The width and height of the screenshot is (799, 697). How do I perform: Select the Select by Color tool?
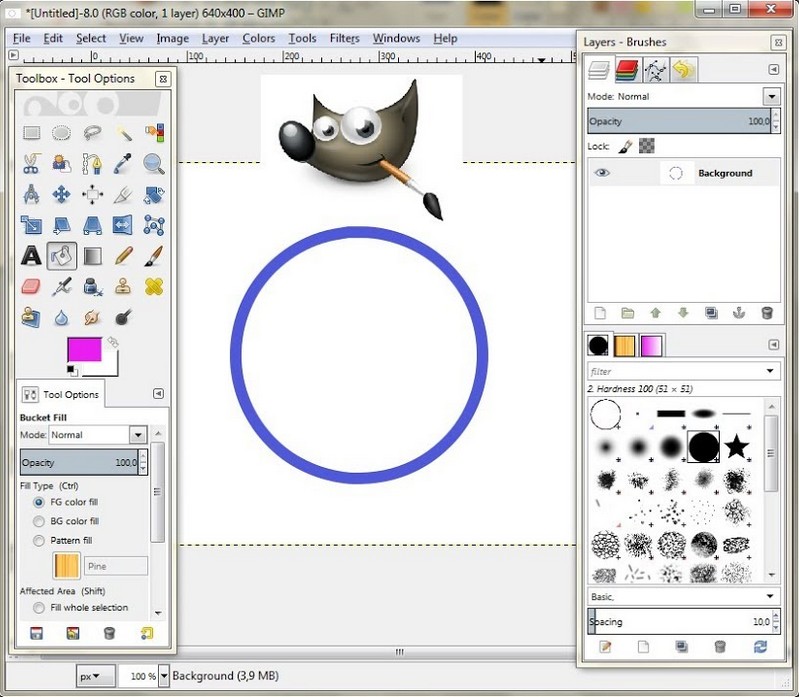[154, 133]
